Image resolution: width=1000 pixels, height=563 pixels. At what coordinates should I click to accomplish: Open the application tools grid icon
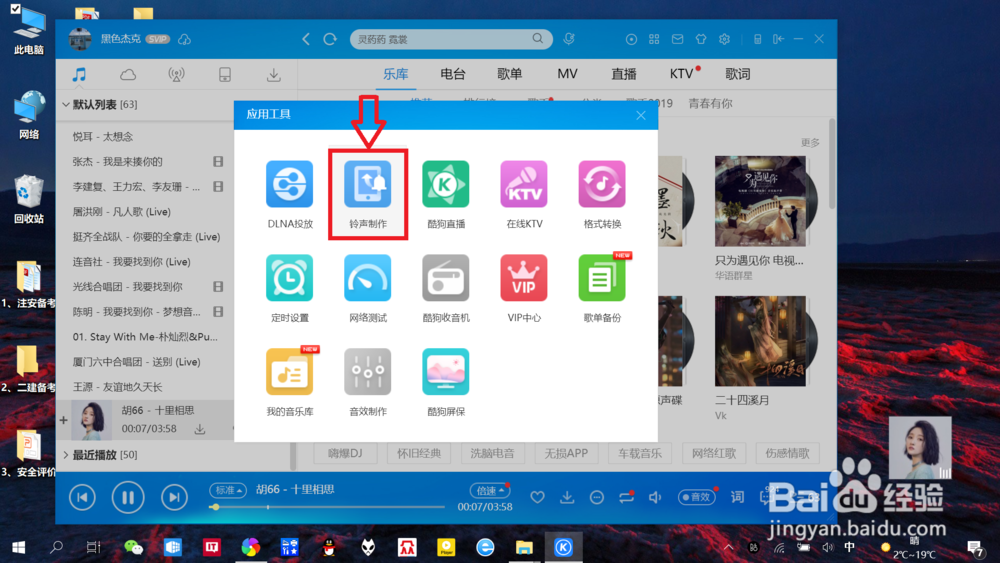(654, 39)
